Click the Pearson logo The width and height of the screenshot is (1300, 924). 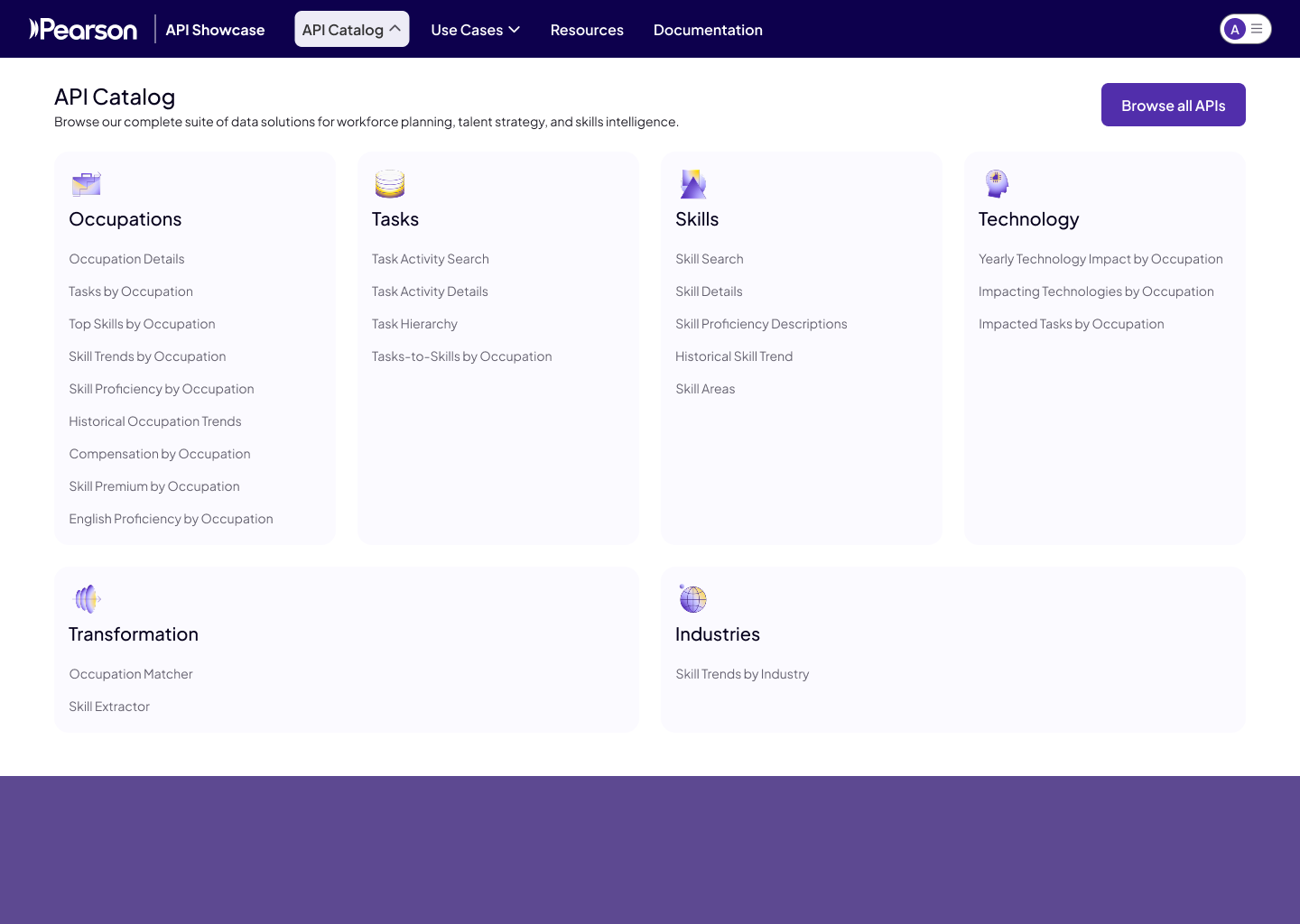tap(83, 30)
